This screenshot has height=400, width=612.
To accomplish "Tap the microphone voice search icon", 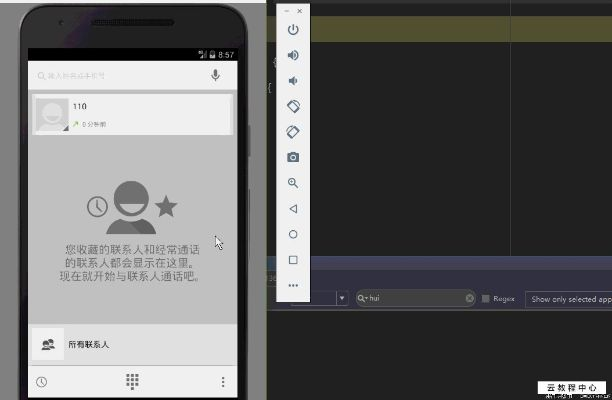I will click(215, 76).
